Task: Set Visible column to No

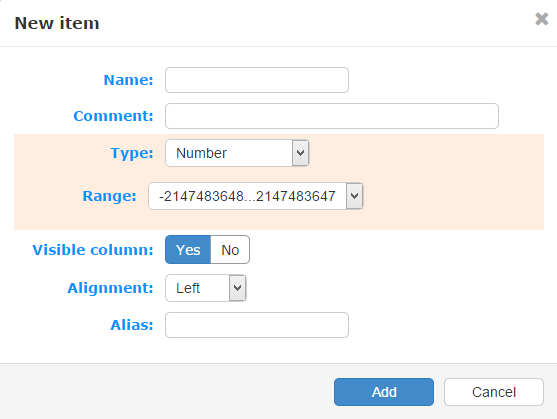Action: point(230,250)
